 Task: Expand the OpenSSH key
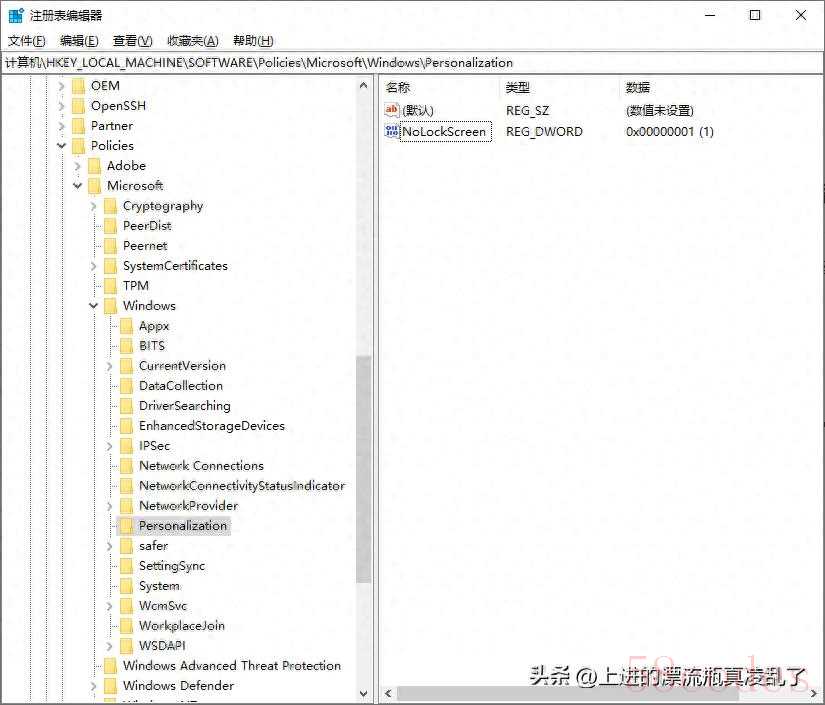click(x=62, y=106)
